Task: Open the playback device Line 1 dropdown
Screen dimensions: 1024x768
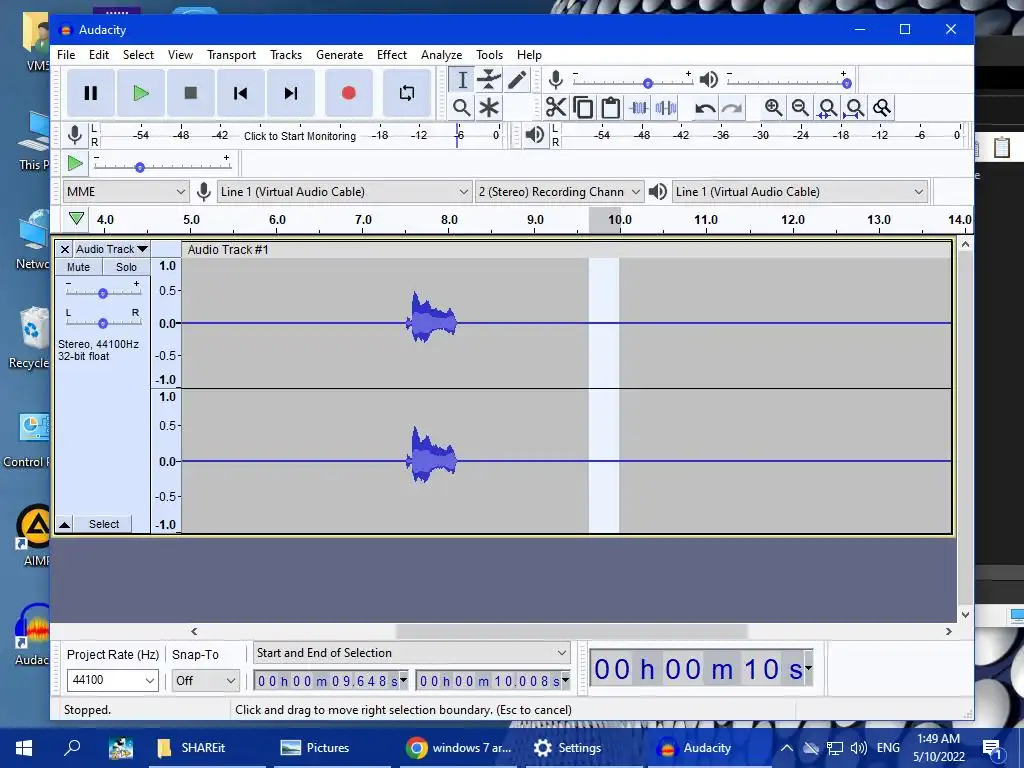Action: [x=800, y=191]
